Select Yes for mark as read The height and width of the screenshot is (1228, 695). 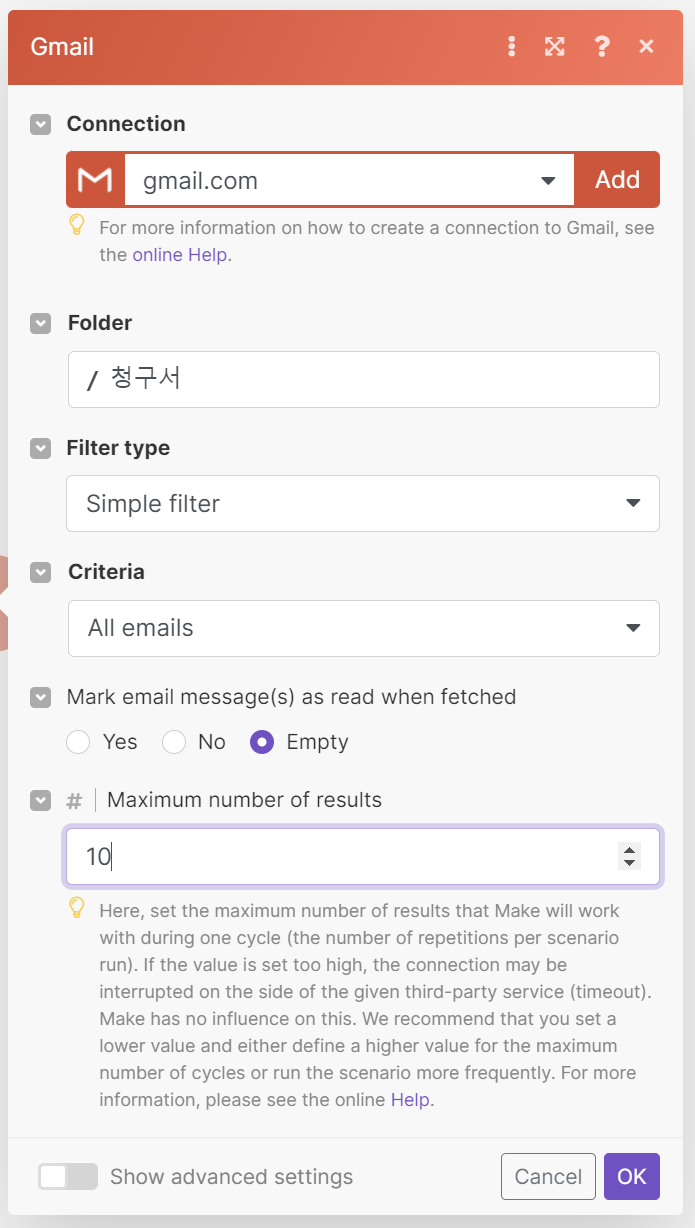click(78, 742)
